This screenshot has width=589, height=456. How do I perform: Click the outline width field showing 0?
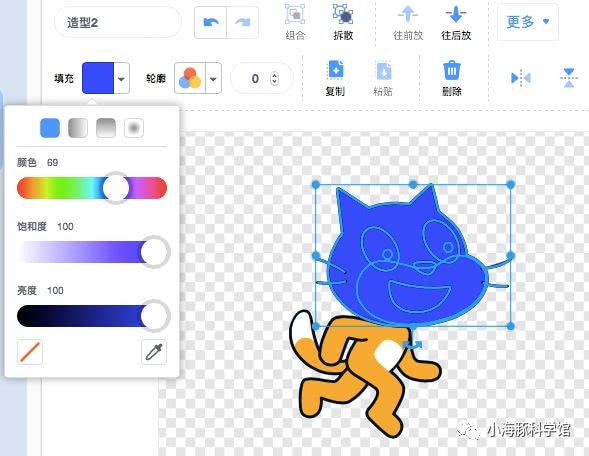pyautogui.click(x=261, y=79)
